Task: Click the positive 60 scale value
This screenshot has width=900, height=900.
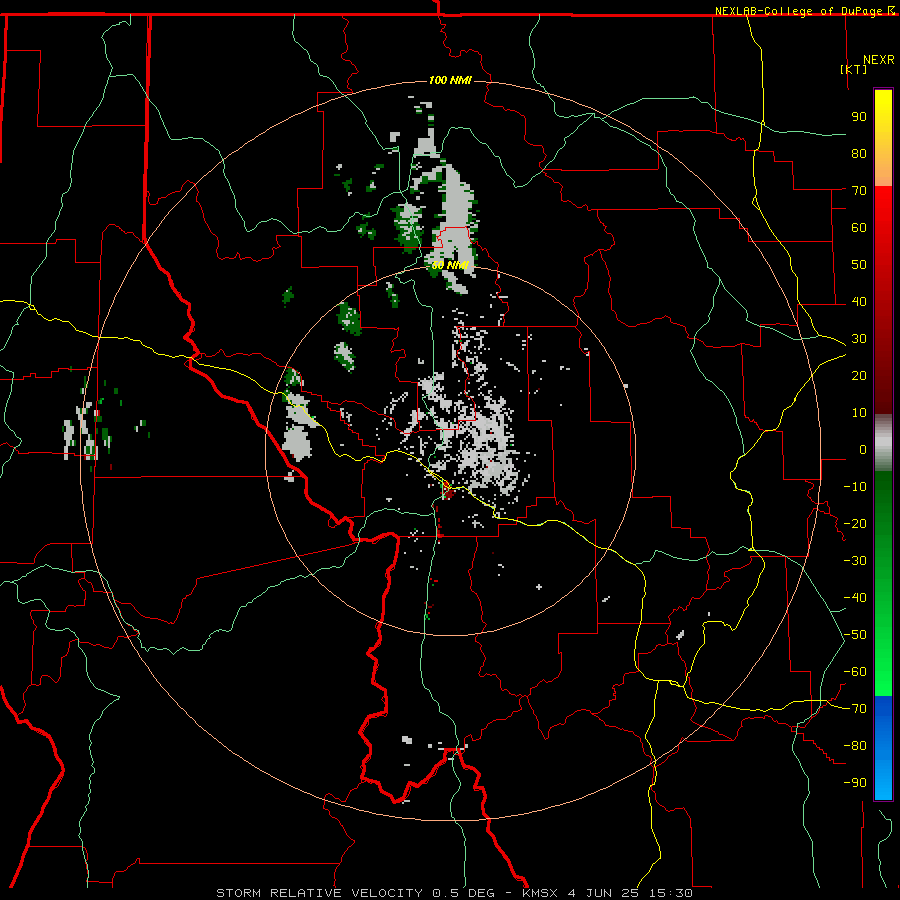Action: [x=859, y=227]
